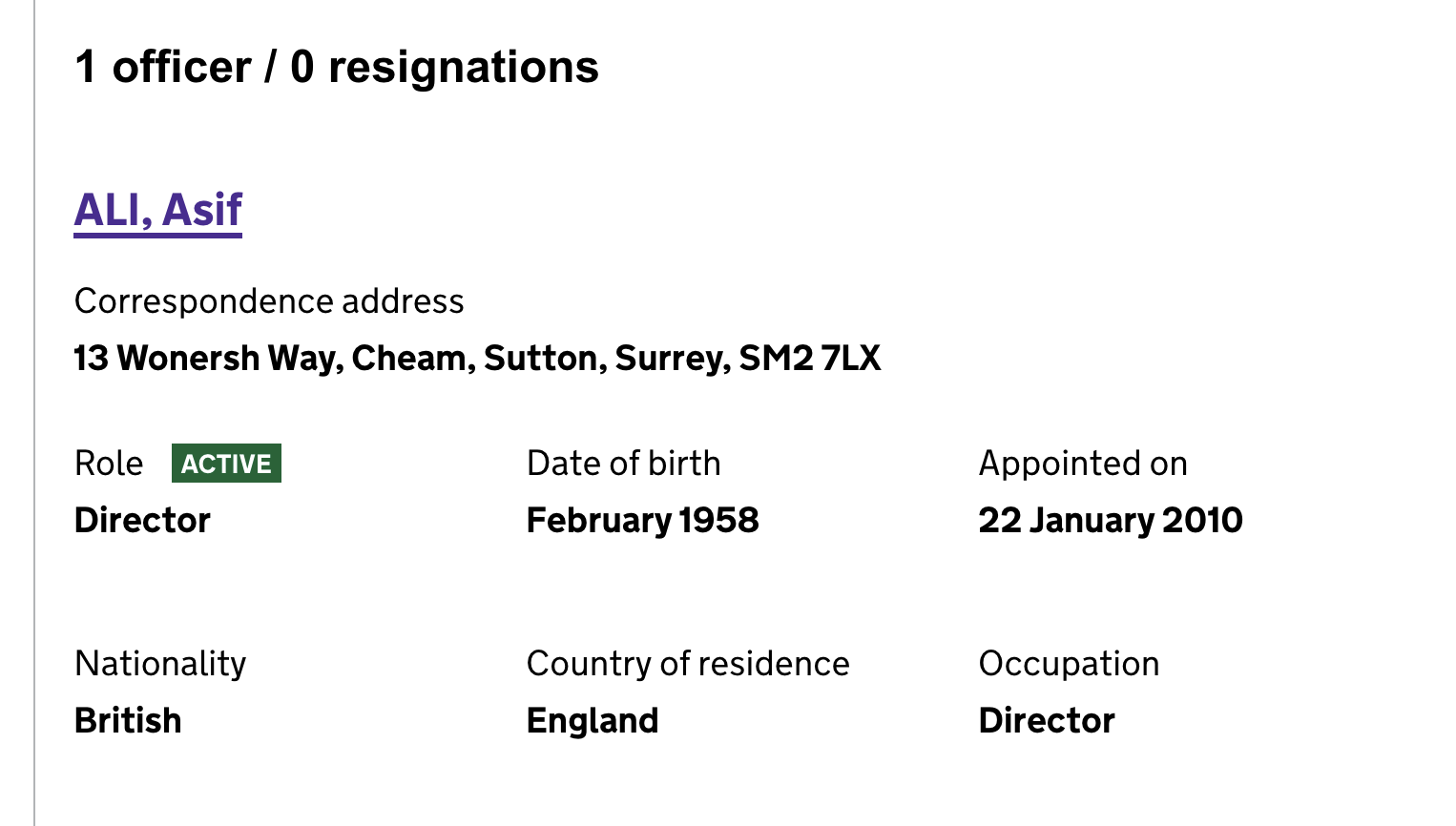Viewport: 1456px width, 826px height.
Task: Click the 'Appointed on' label
Action: pos(1083,464)
